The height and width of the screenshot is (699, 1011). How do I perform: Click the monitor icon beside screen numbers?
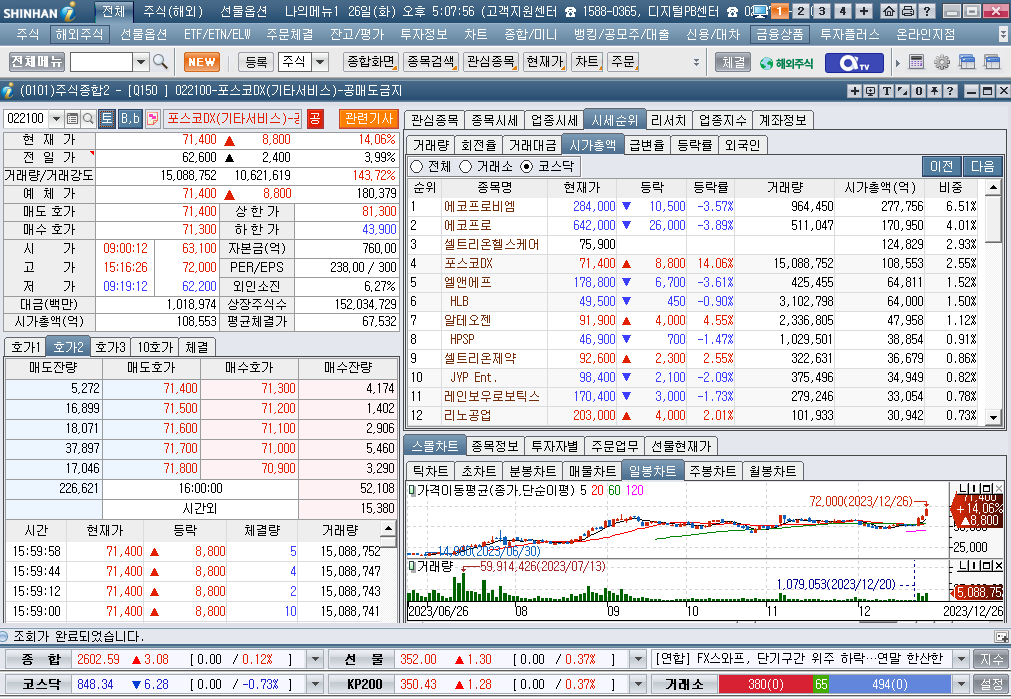pyautogui.click(x=760, y=11)
